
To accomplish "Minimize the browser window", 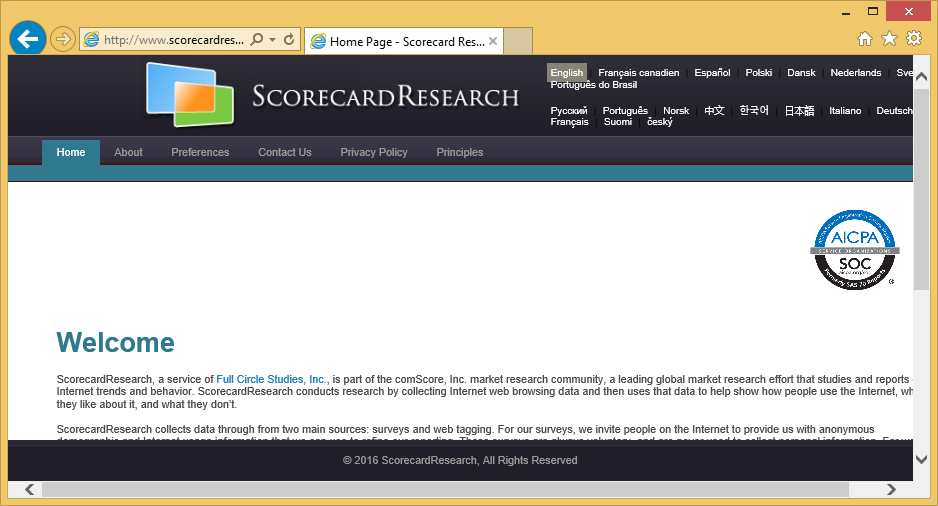I will point(846,12).
